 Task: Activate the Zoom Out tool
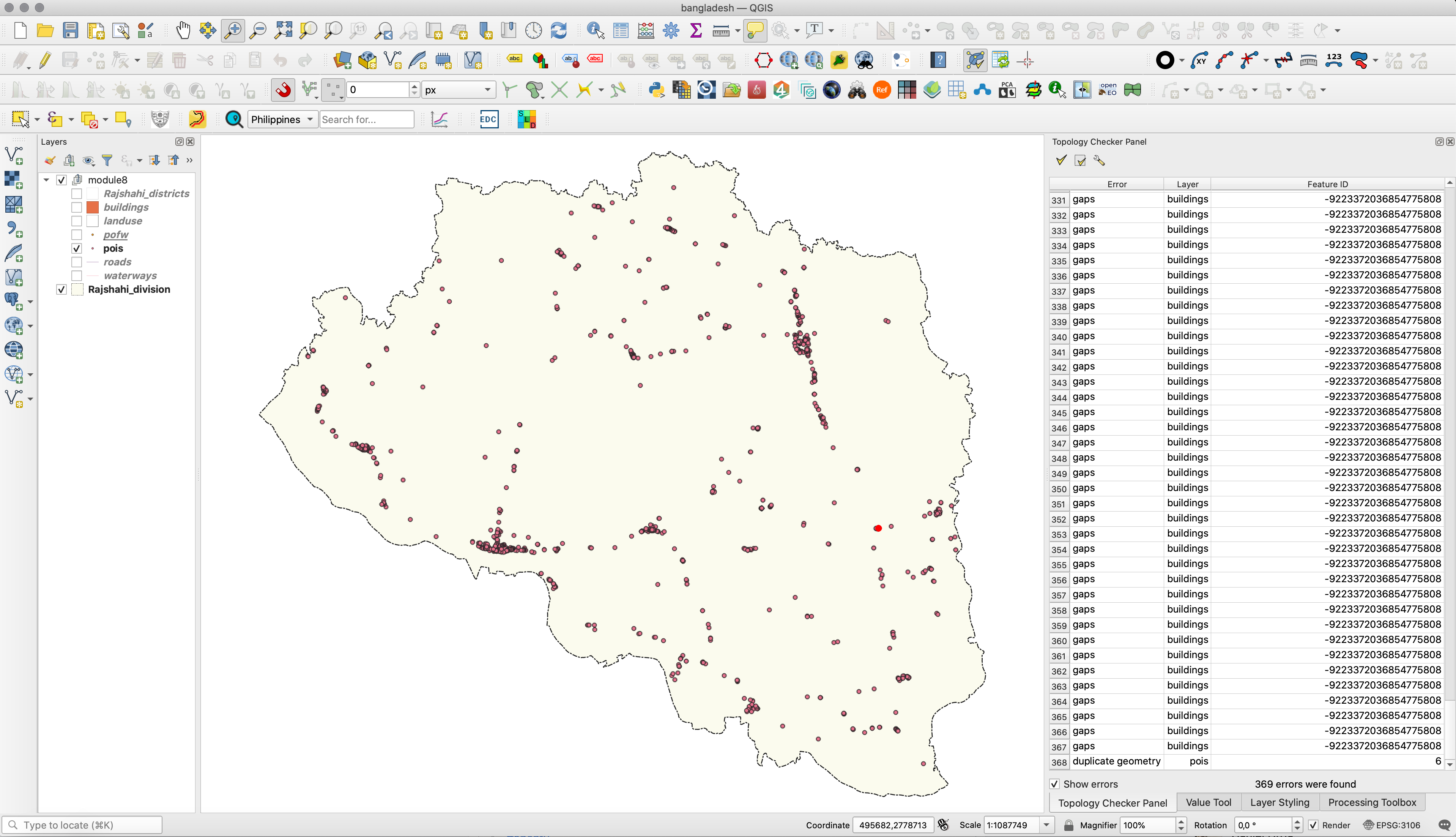coord(258,30)
